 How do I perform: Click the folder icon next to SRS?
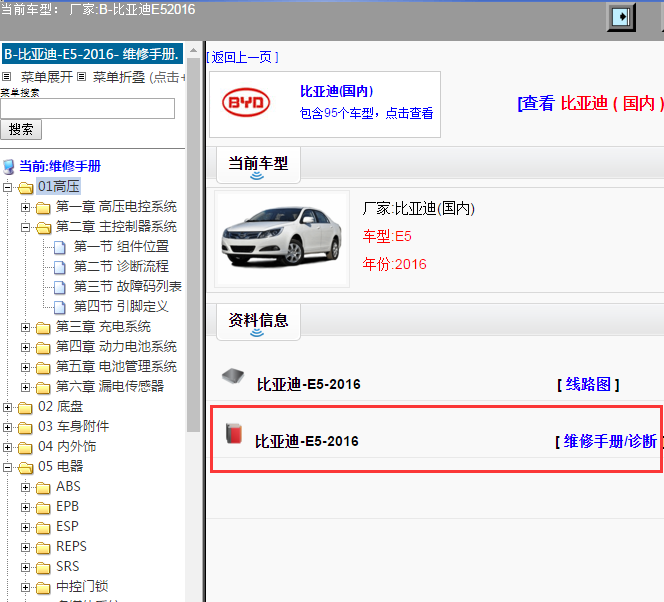pos(43,567)
